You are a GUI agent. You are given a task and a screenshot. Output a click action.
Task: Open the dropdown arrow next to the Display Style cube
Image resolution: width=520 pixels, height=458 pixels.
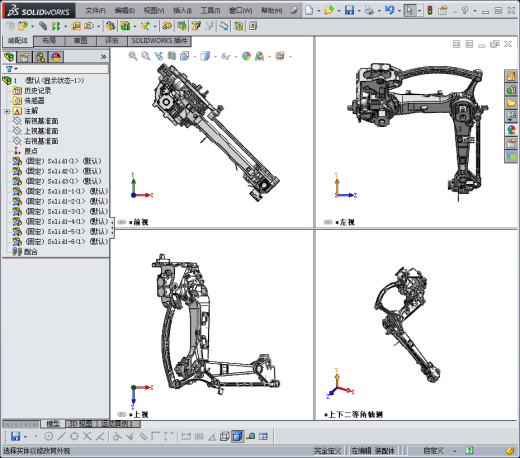215,57
